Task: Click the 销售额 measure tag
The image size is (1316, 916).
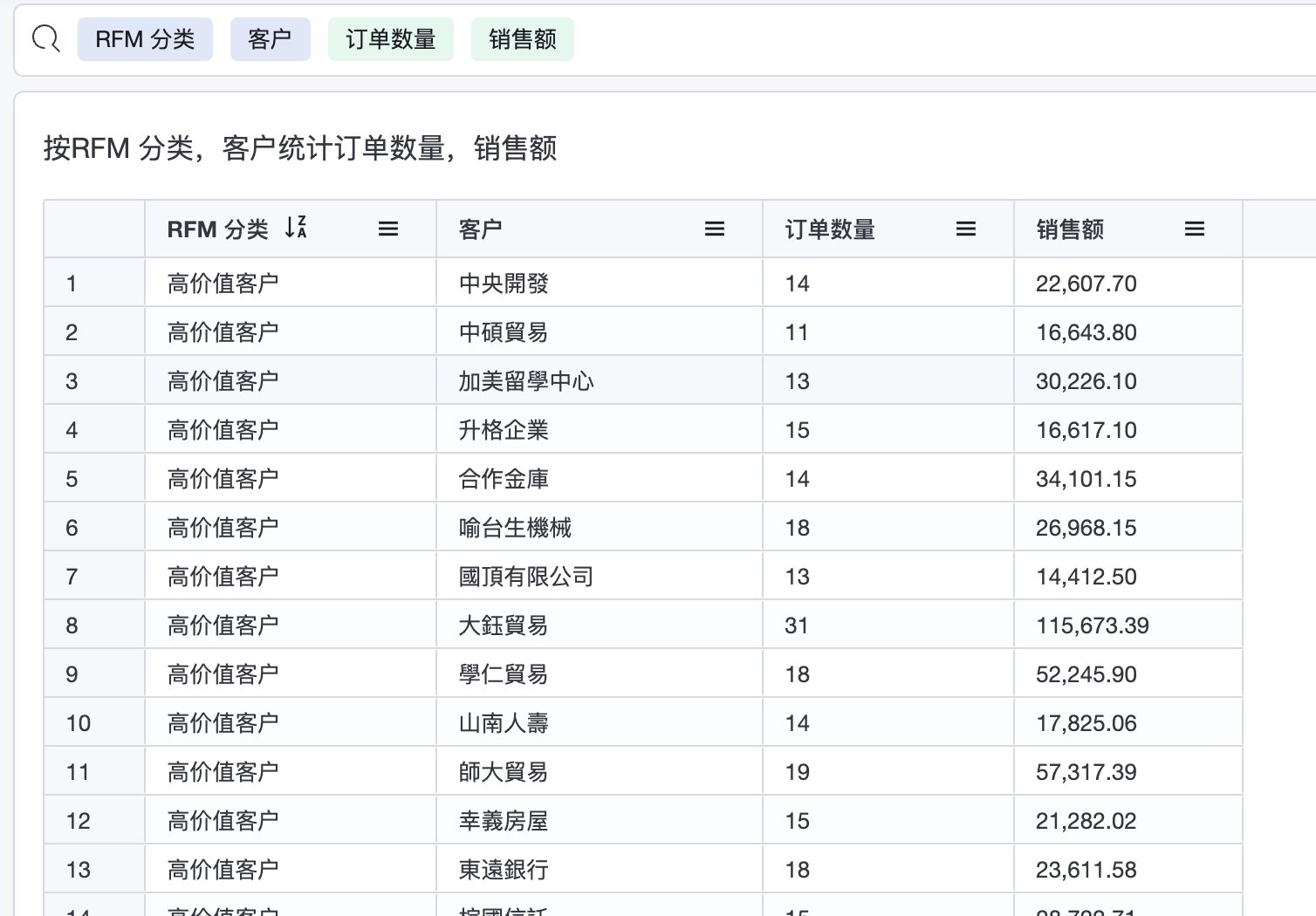Action: click(522, 39)
